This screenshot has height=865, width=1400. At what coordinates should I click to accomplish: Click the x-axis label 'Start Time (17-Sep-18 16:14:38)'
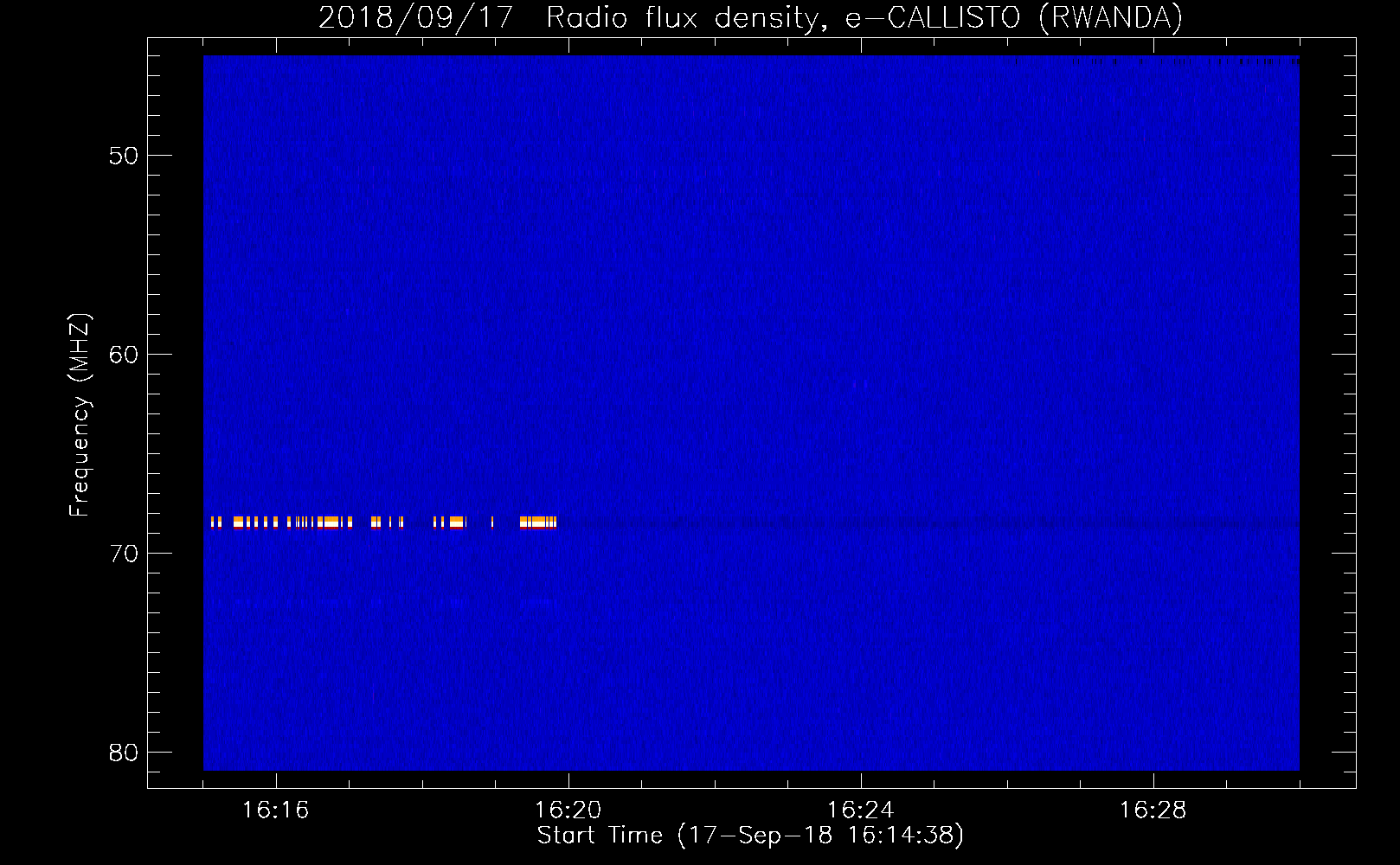(x=750, y=836)
